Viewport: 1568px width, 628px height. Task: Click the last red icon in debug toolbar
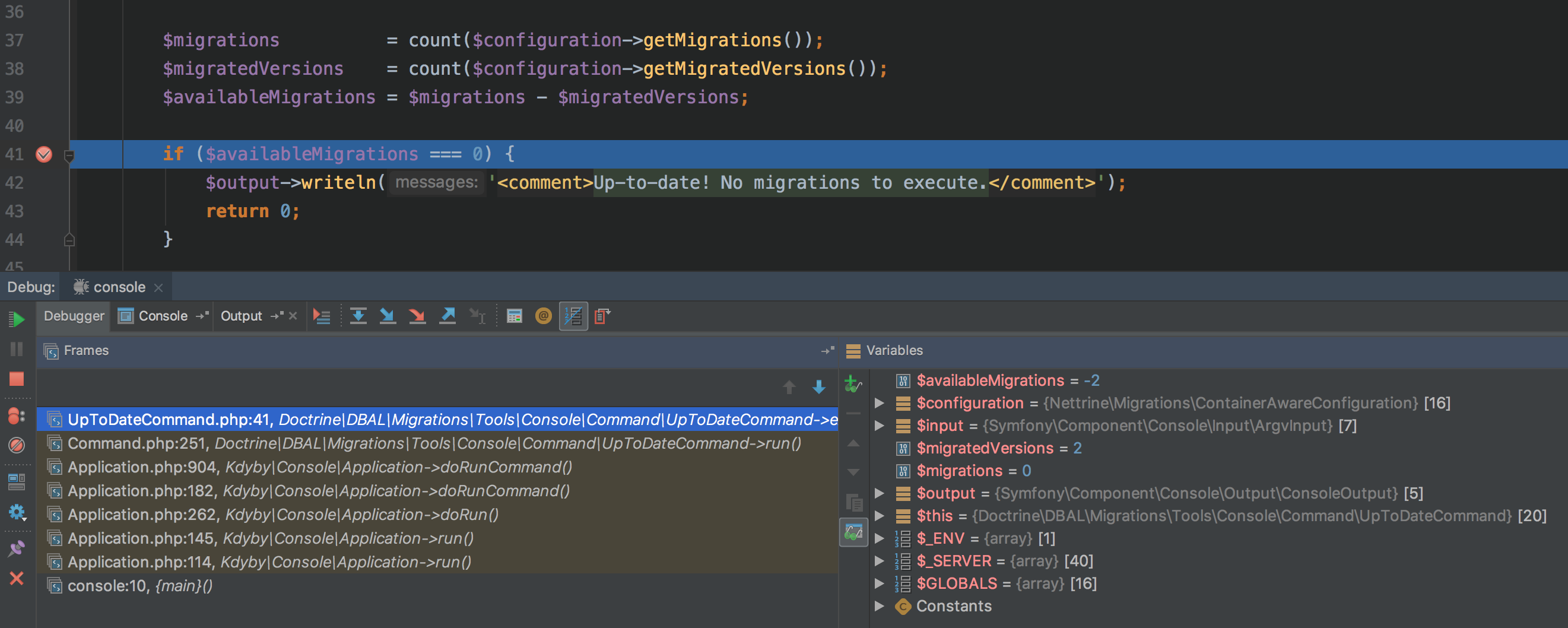click(x=602, y=316)
